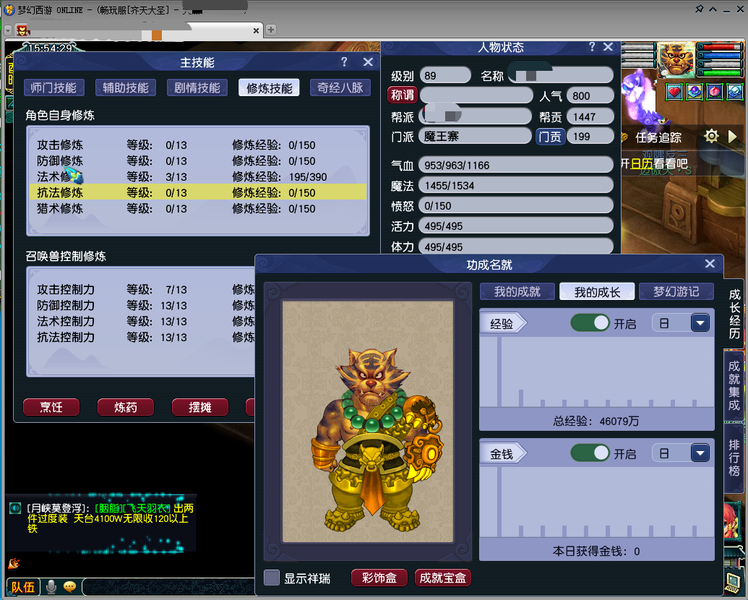
Task: Open the chat speech bubble icon
Action: tap(69, 587)
